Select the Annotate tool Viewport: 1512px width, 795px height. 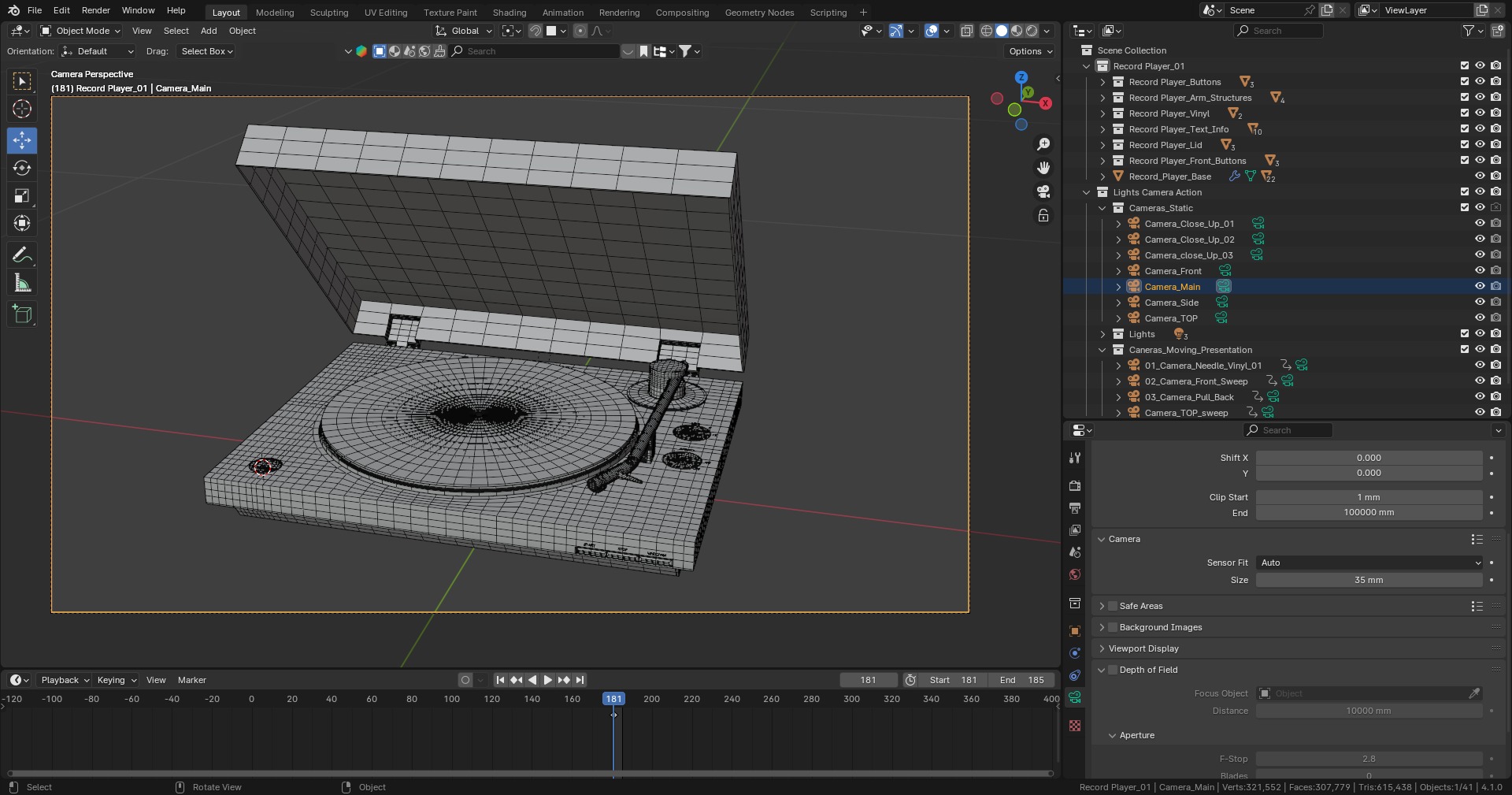coord(22,254)
